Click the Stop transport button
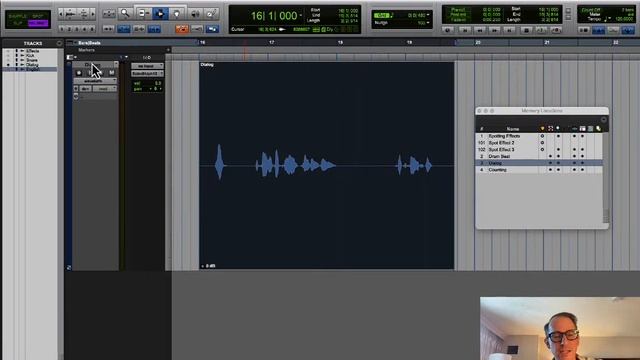 click(x=527, y=30)
